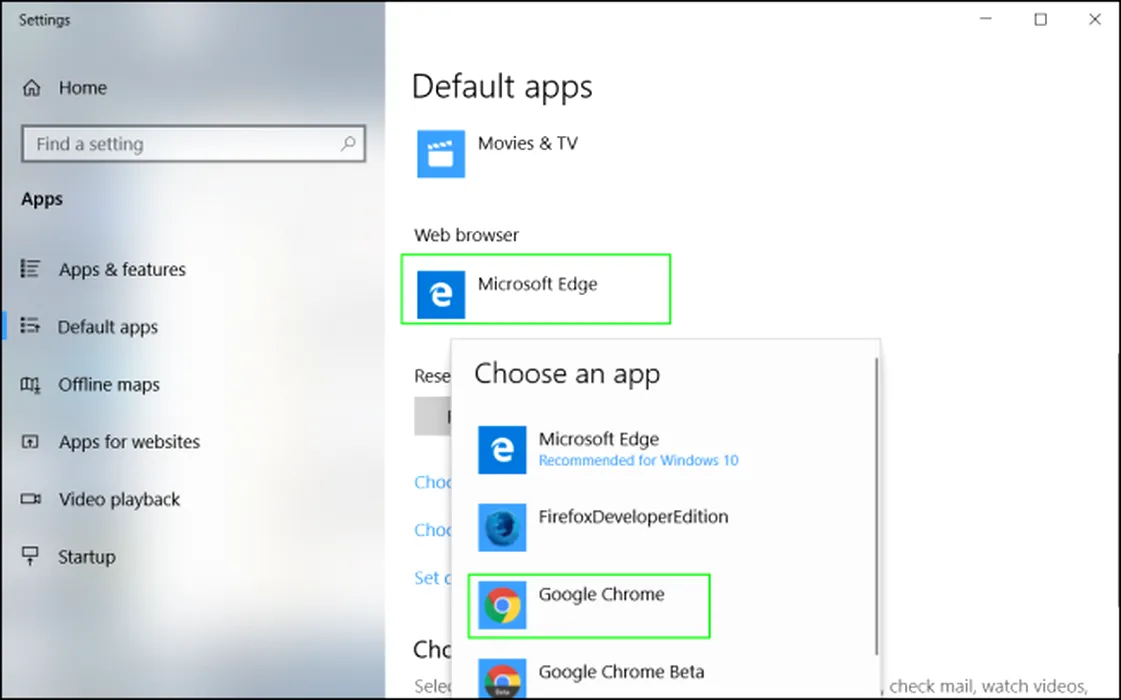Click the Movies & TV default app label
This screenshot has height=700, width=1121.
pos(528,144)
